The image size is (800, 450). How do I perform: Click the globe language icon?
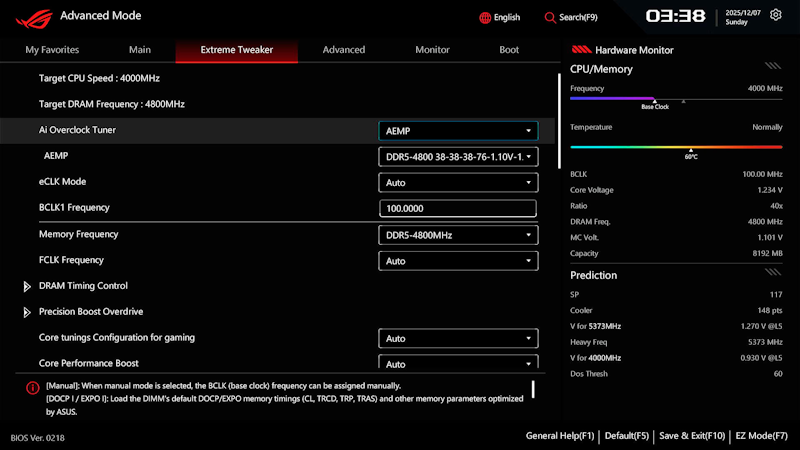click(485, 18)
